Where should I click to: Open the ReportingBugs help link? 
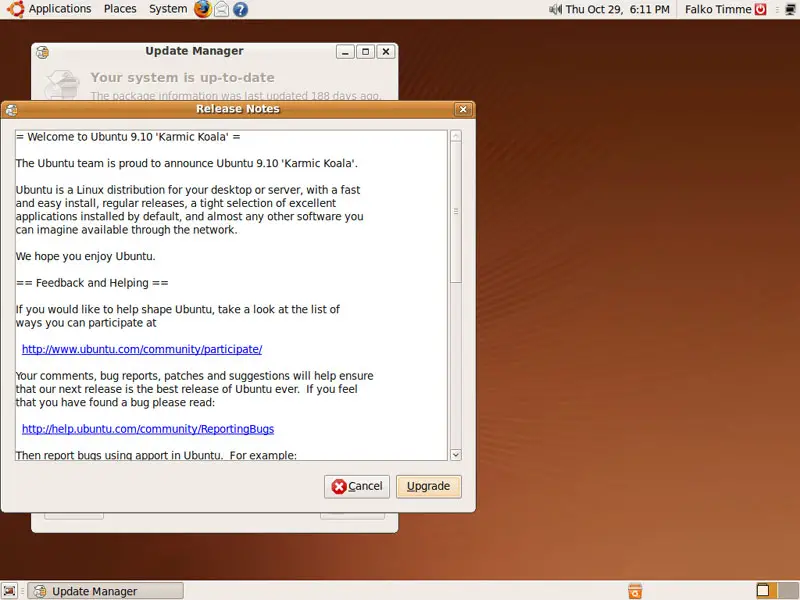[148, 429]
